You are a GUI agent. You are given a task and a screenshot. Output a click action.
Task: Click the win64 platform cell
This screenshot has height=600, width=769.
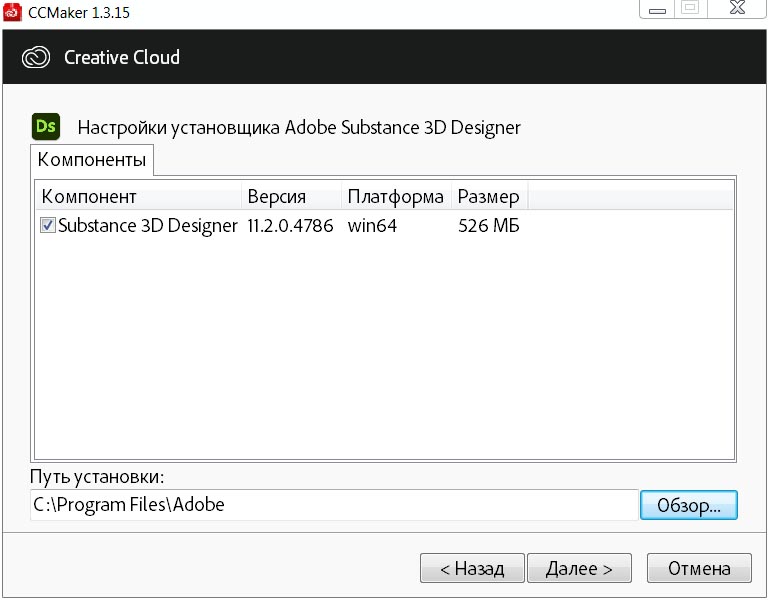(372, 226)
